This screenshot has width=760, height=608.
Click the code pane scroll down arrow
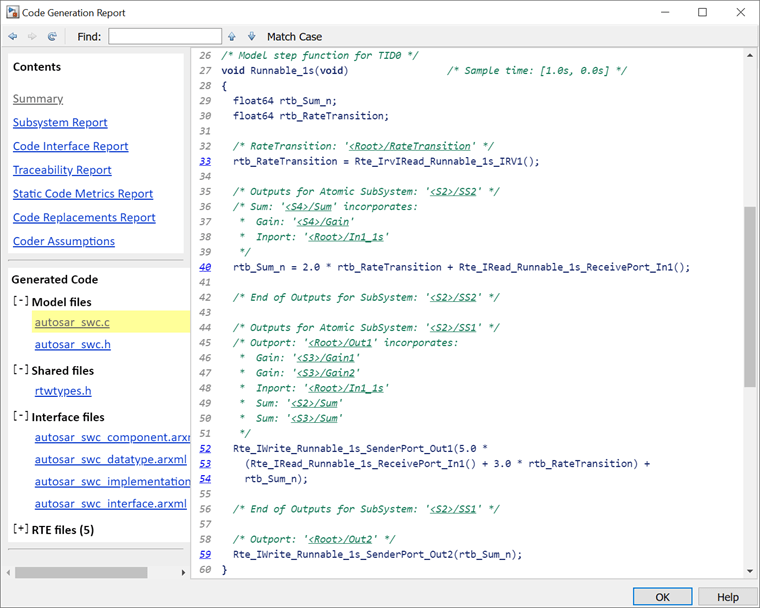coord(750,571)
